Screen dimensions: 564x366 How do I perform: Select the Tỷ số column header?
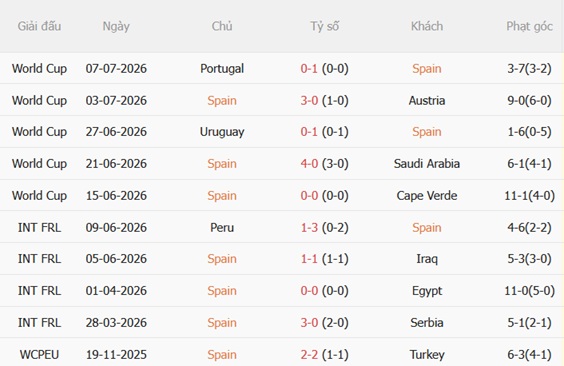click(x=324, y=26)
